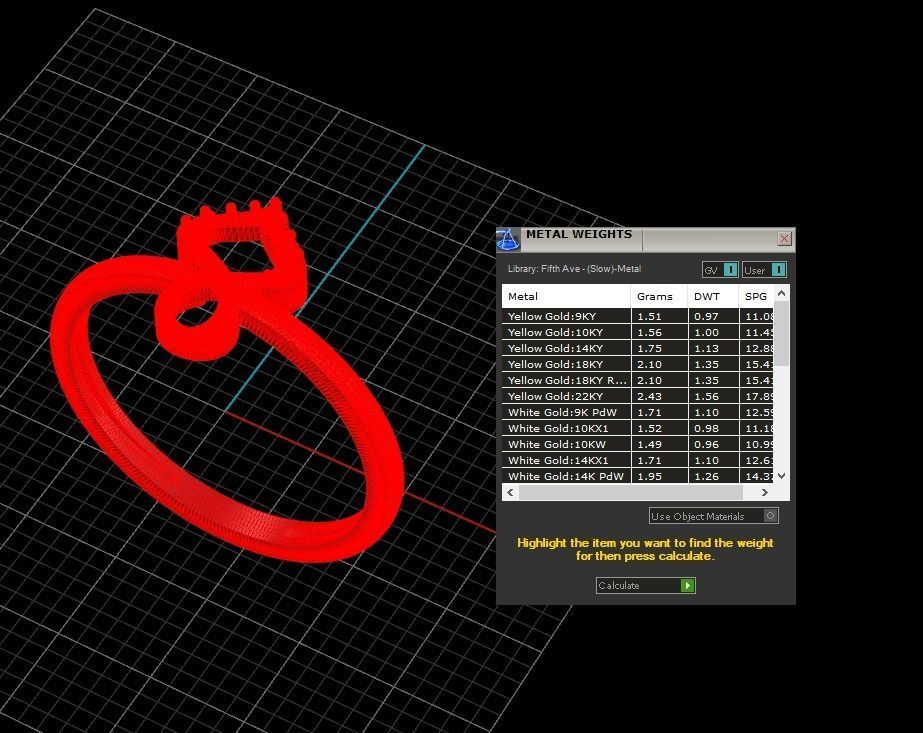The image size is (923, 733).
Task: Click the 2.43 grams value
Action: [649, 396]
